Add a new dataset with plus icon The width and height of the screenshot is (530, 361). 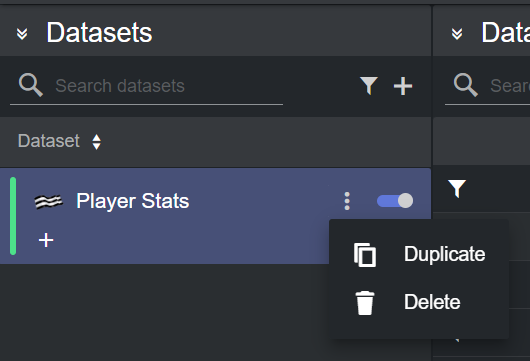(x=403, y=86)
